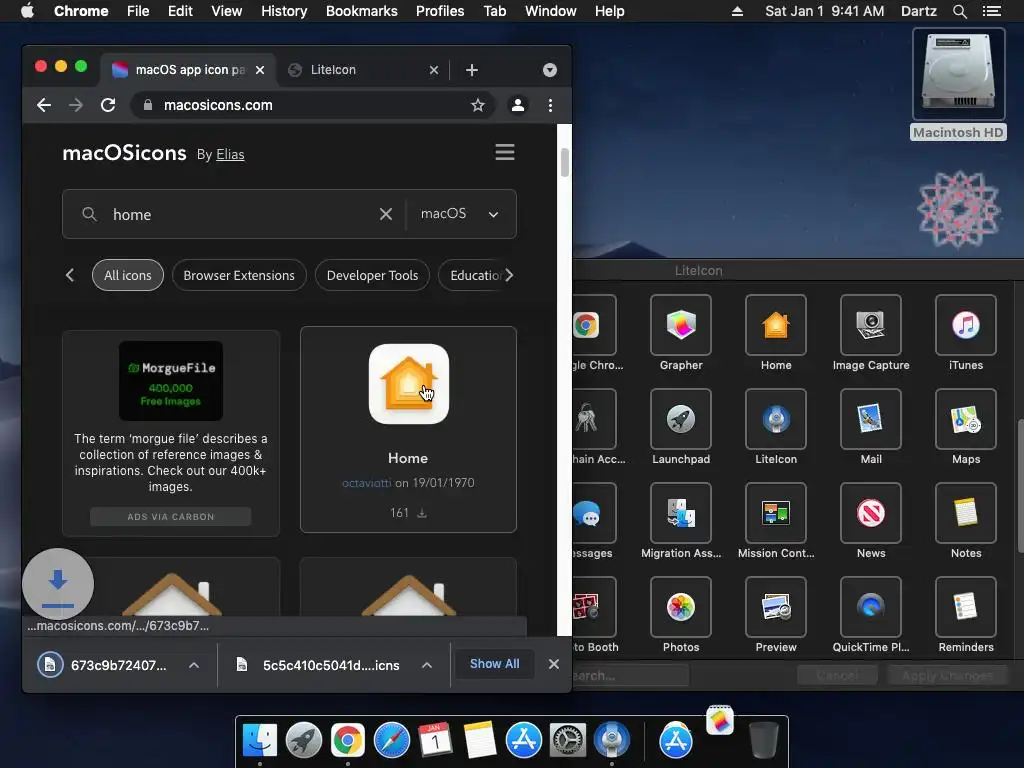Viewport: 1024px width, 768px height.
Task: Select the Preview icon in LiteIcon
Action: pyautogui.click(x=776, y=607)
